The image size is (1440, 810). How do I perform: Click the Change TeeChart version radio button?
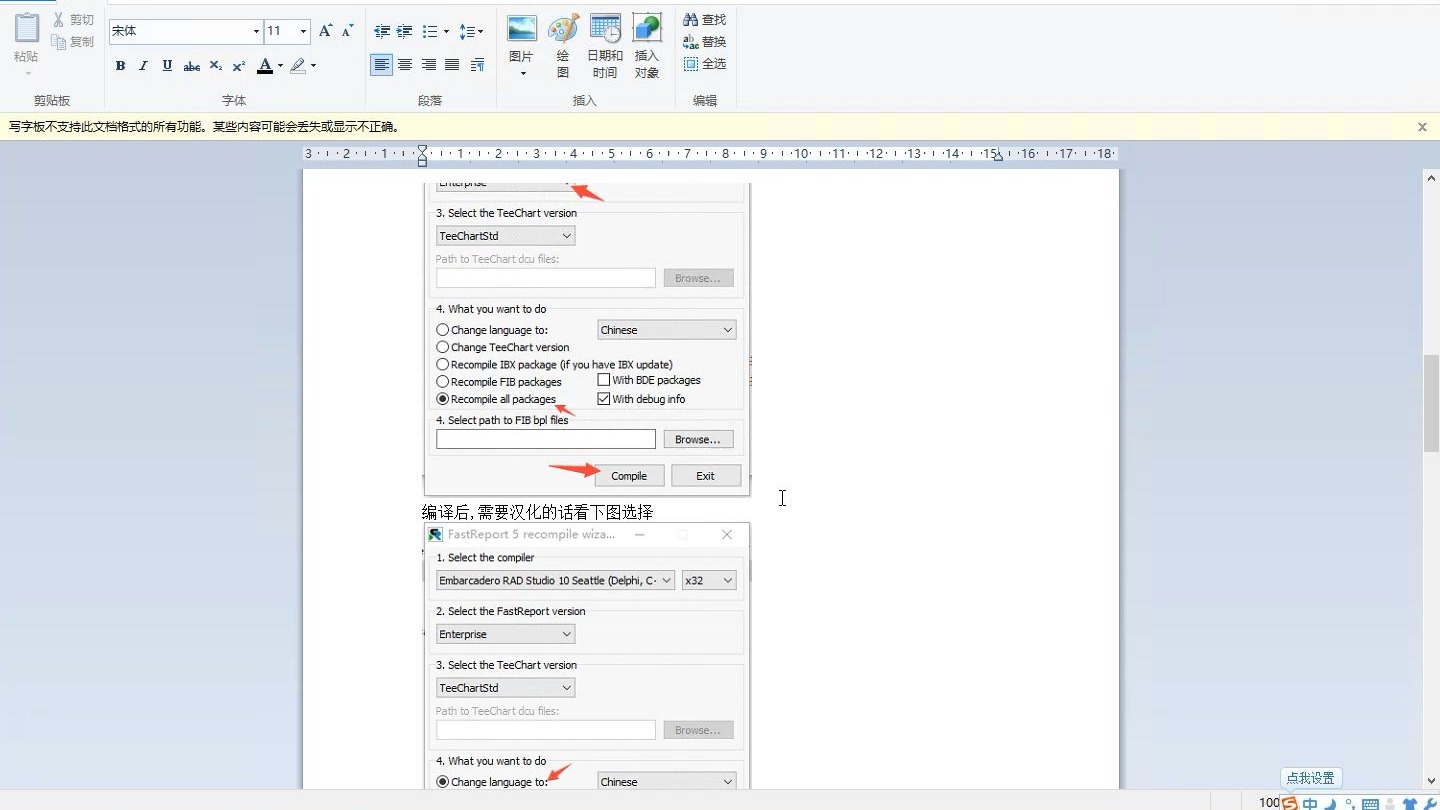pos(443,348)
